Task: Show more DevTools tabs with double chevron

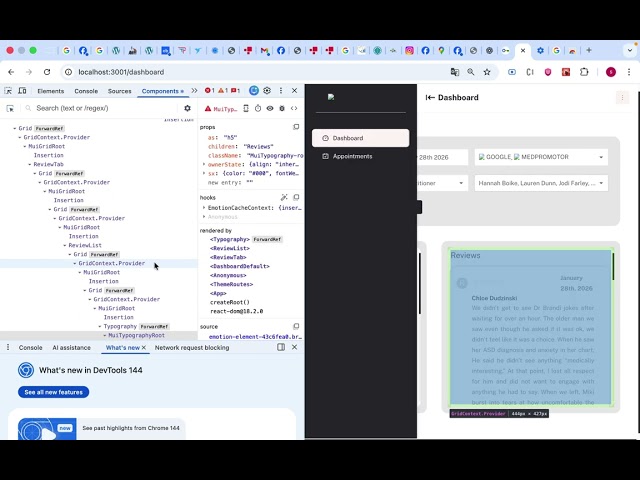Action: pyautogui.click(x=194, y=91)
